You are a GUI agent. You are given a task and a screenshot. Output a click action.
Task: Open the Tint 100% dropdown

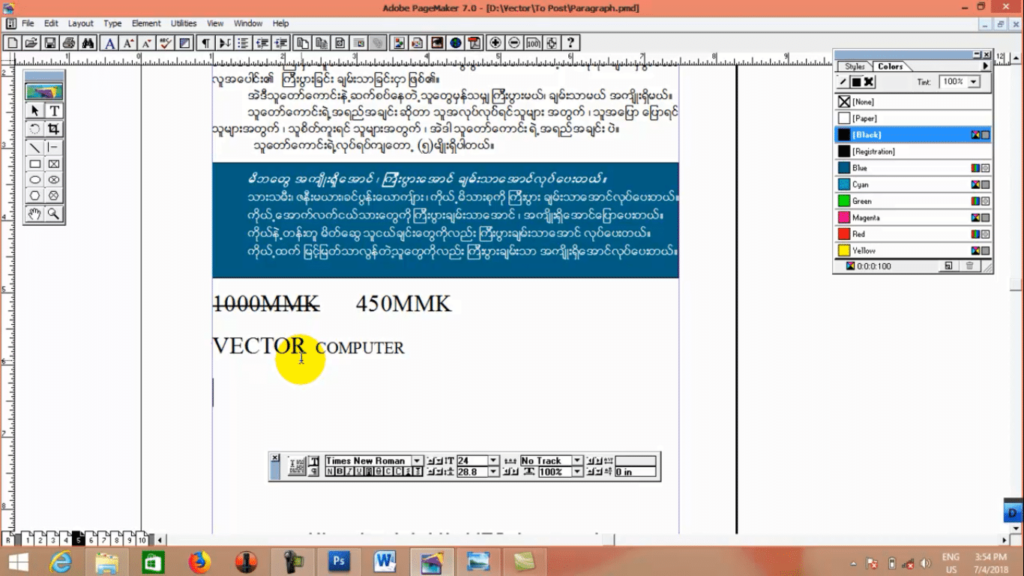(x=974, y=82)
